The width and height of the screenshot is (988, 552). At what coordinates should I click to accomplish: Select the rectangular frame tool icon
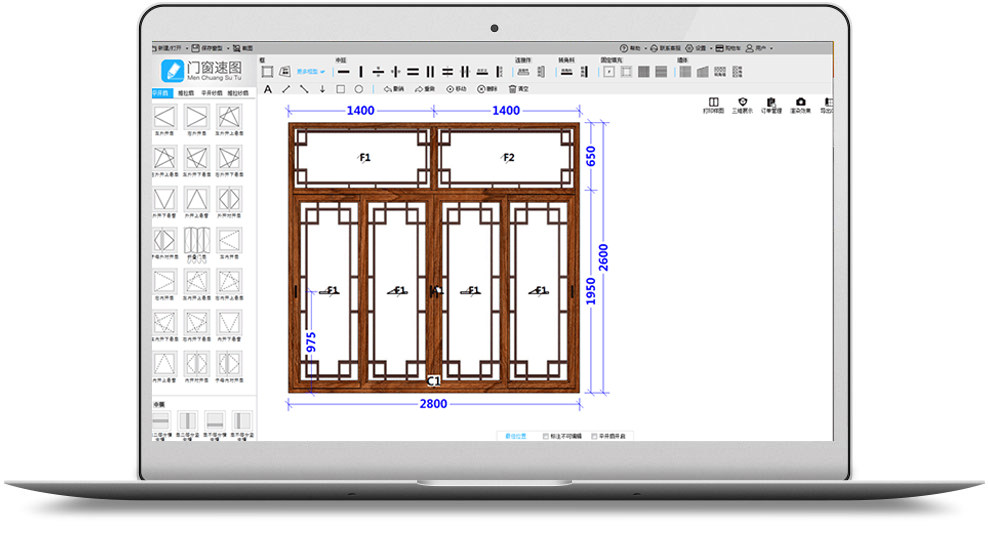(267, 72)
